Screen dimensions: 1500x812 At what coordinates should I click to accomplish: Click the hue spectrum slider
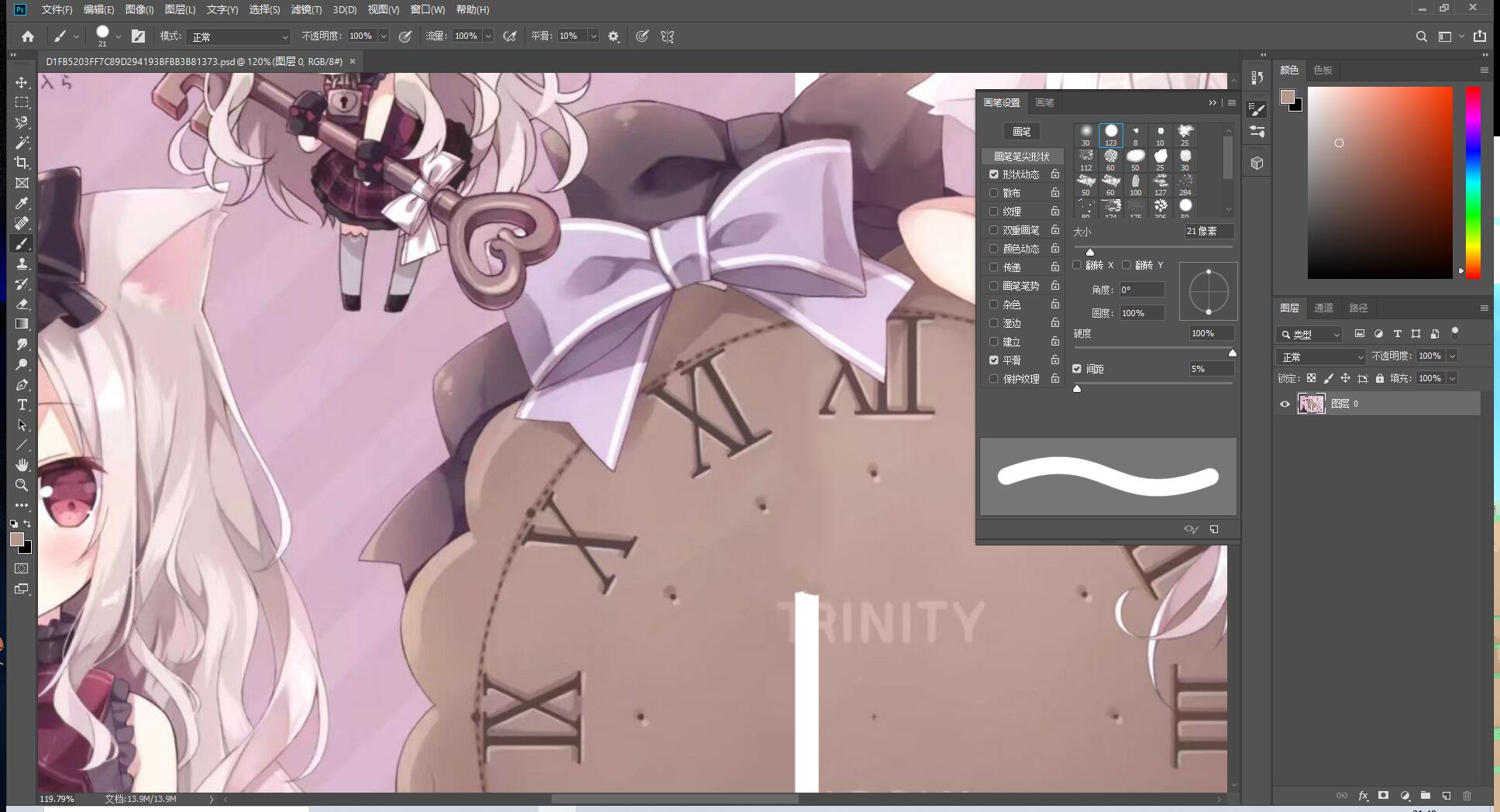point(1473,182)
